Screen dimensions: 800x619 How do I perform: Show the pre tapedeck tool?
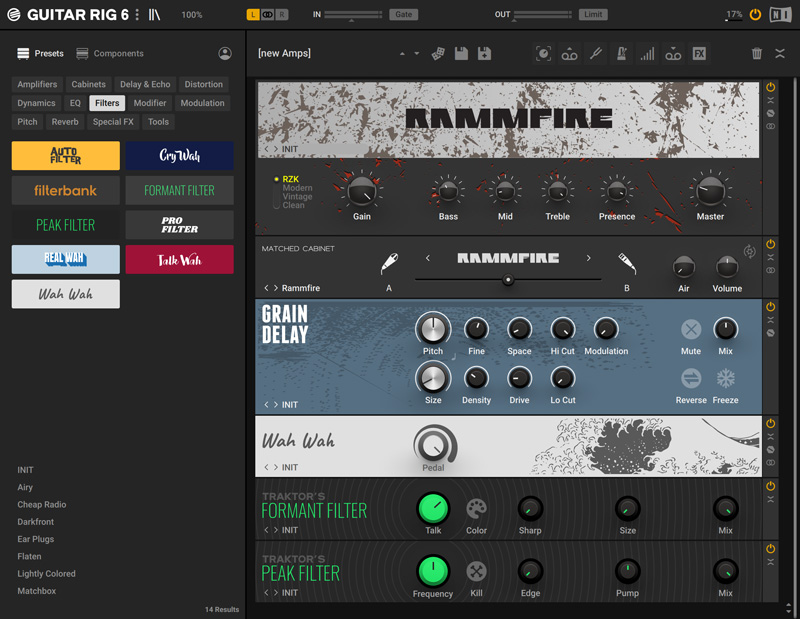click(x=569, y=54)
